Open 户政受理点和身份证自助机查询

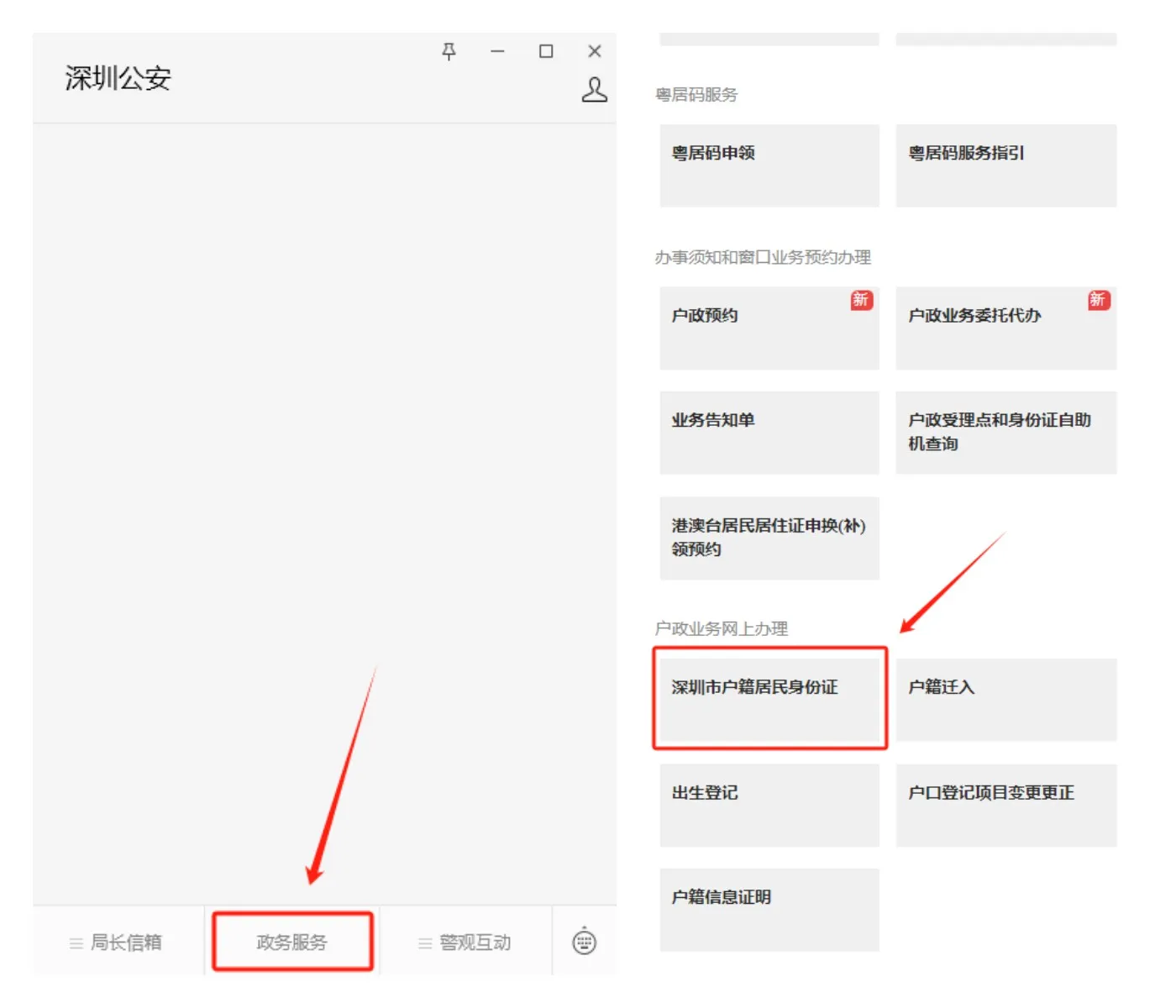(1006, 433)
